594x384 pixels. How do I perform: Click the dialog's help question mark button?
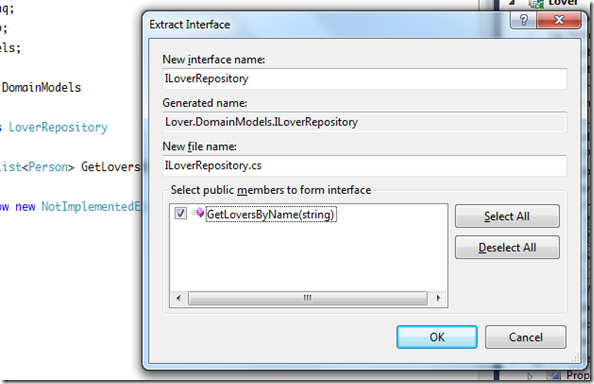[524, 20]
